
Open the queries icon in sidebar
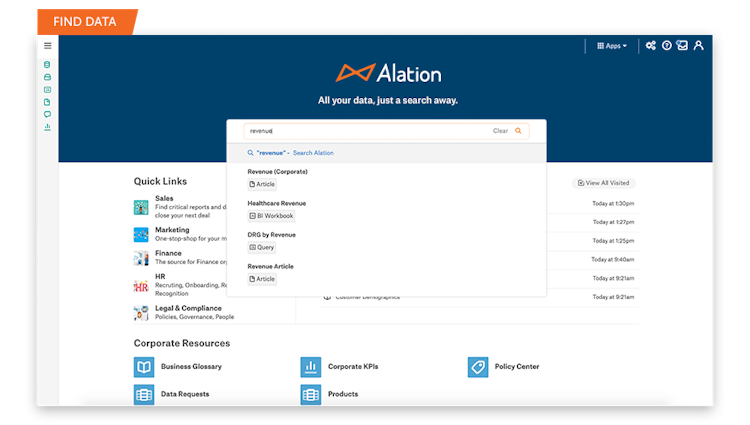coord(47,89)
